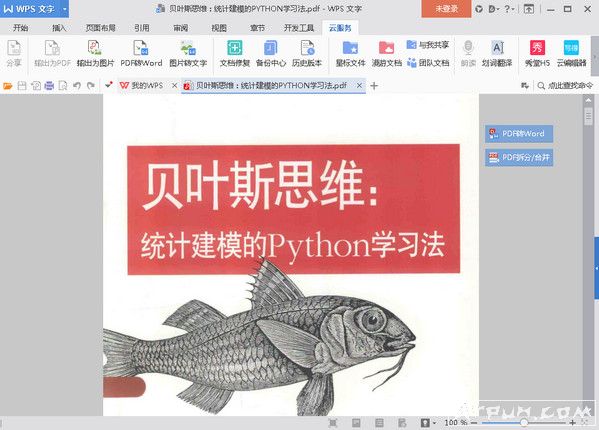Open the 审阅 ribbon tab
Screen dimensions: 599x430
180,27
